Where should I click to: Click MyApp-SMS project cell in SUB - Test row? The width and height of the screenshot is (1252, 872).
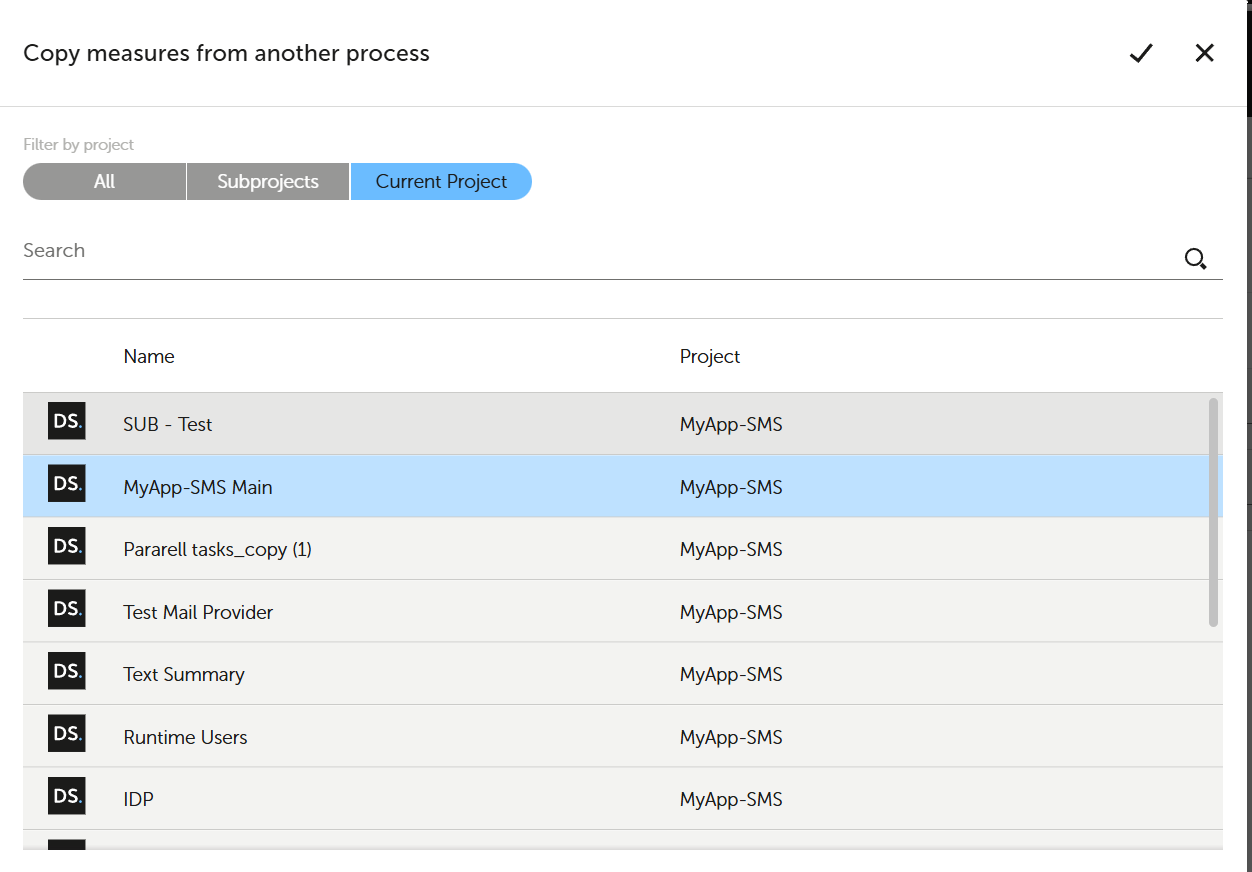731,424
